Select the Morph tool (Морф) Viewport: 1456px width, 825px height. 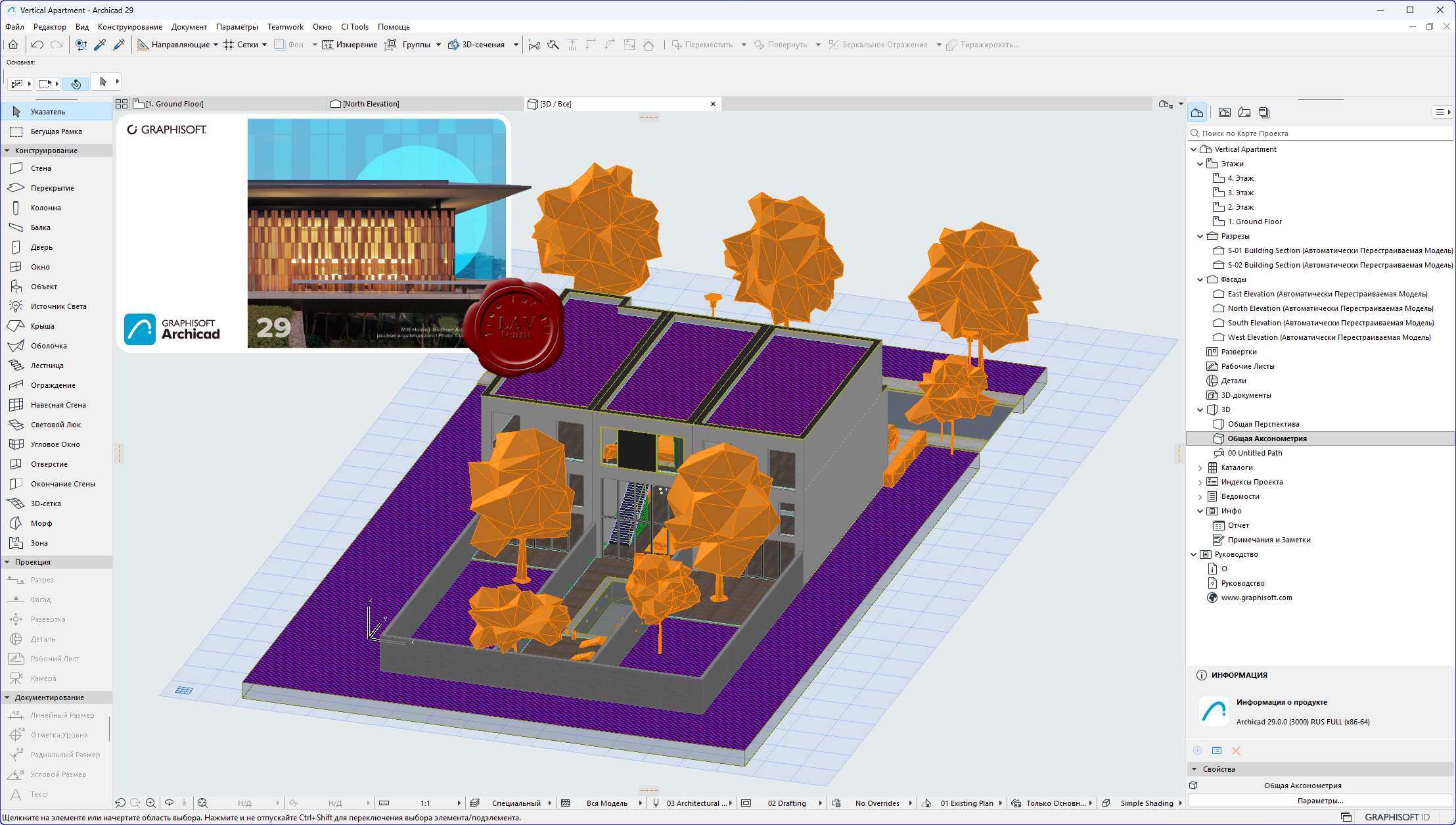pyautogui.click(x=41, y=523)
